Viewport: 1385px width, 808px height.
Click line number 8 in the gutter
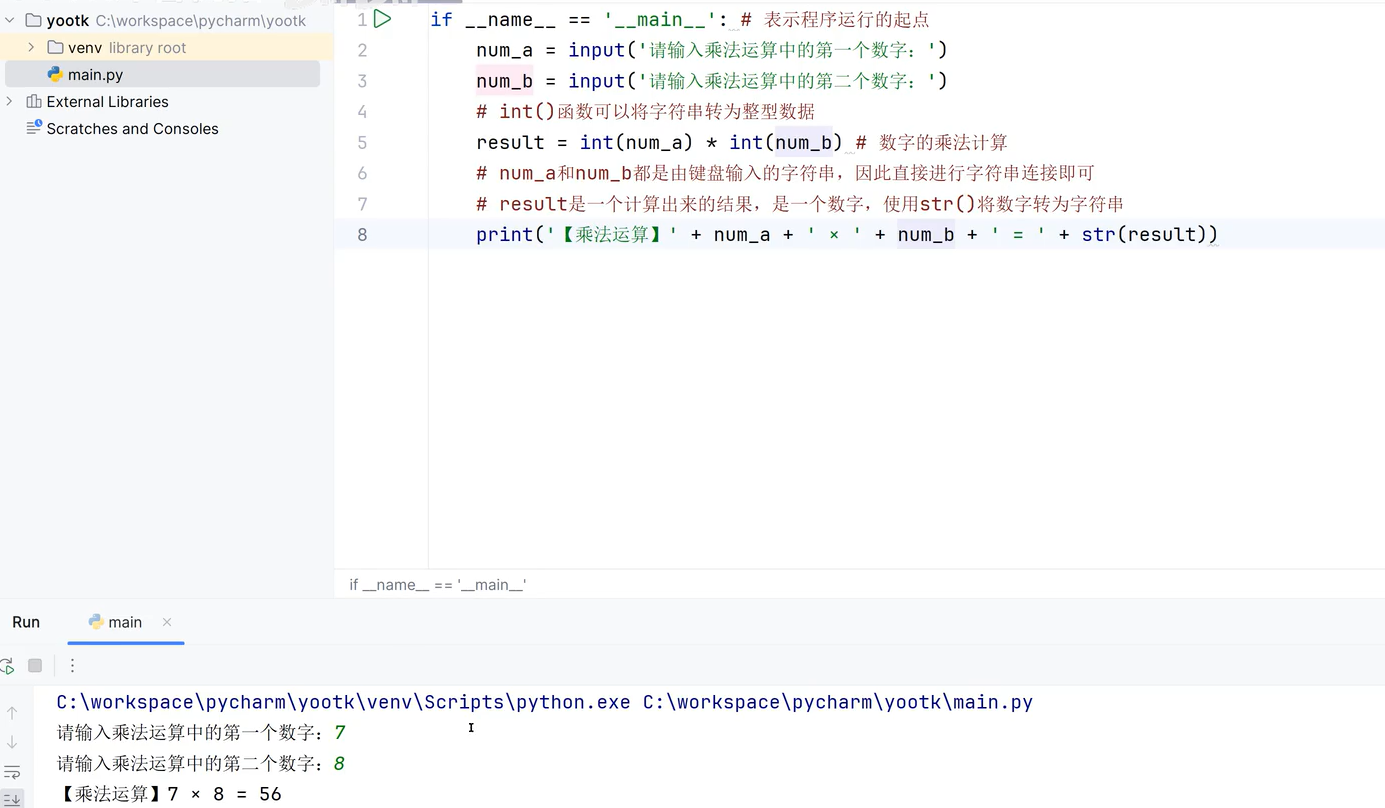pyautogui.click(x=362, y=234)
